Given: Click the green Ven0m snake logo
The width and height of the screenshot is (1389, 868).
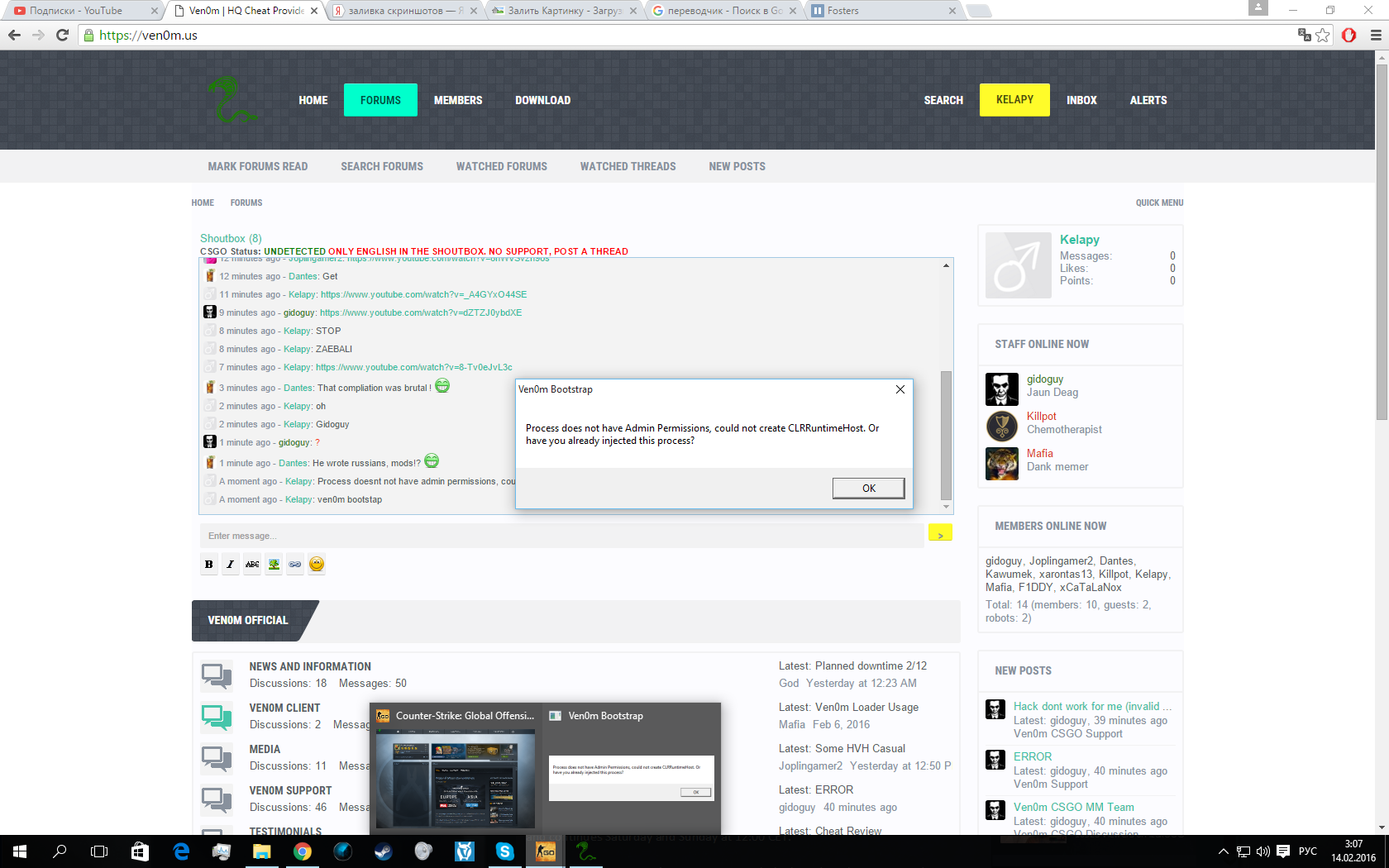Looking at the screenshot, I should tap(231, 99).
